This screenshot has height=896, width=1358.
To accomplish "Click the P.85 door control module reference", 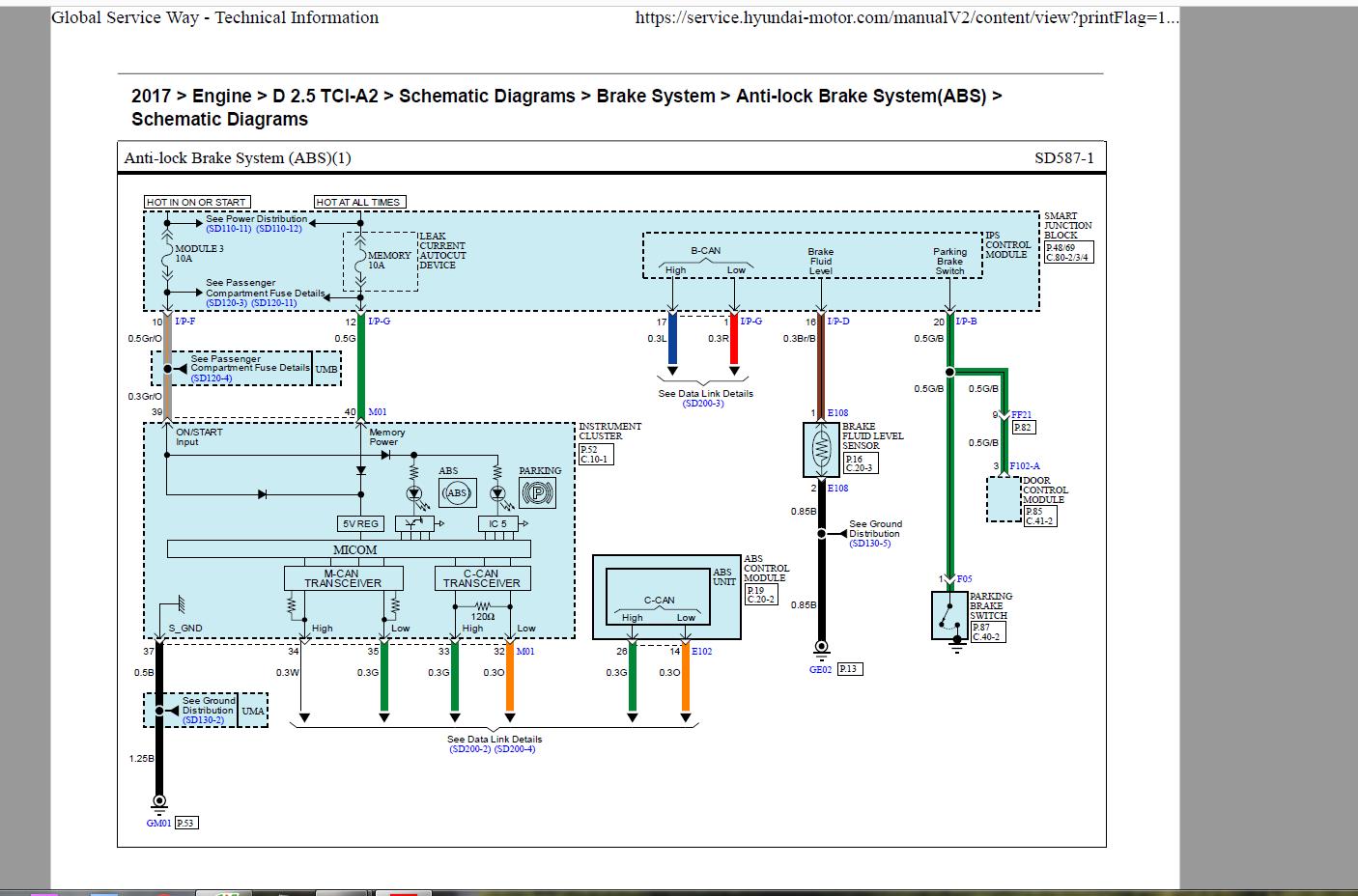I will coord(1033,512).
